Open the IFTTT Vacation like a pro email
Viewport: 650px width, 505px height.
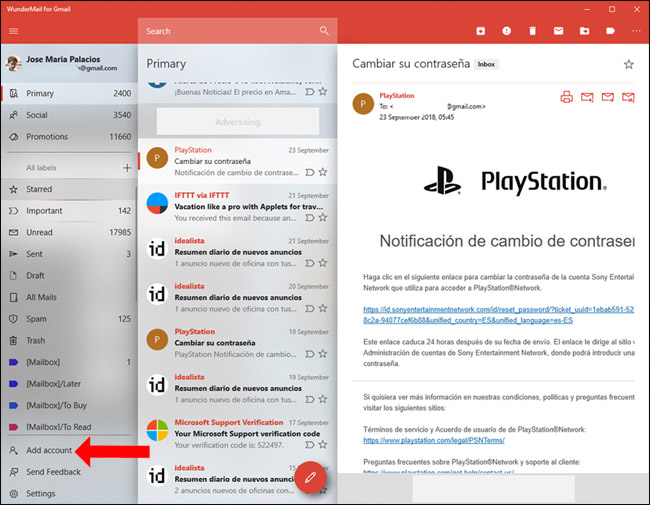click(x=238, y=206)
